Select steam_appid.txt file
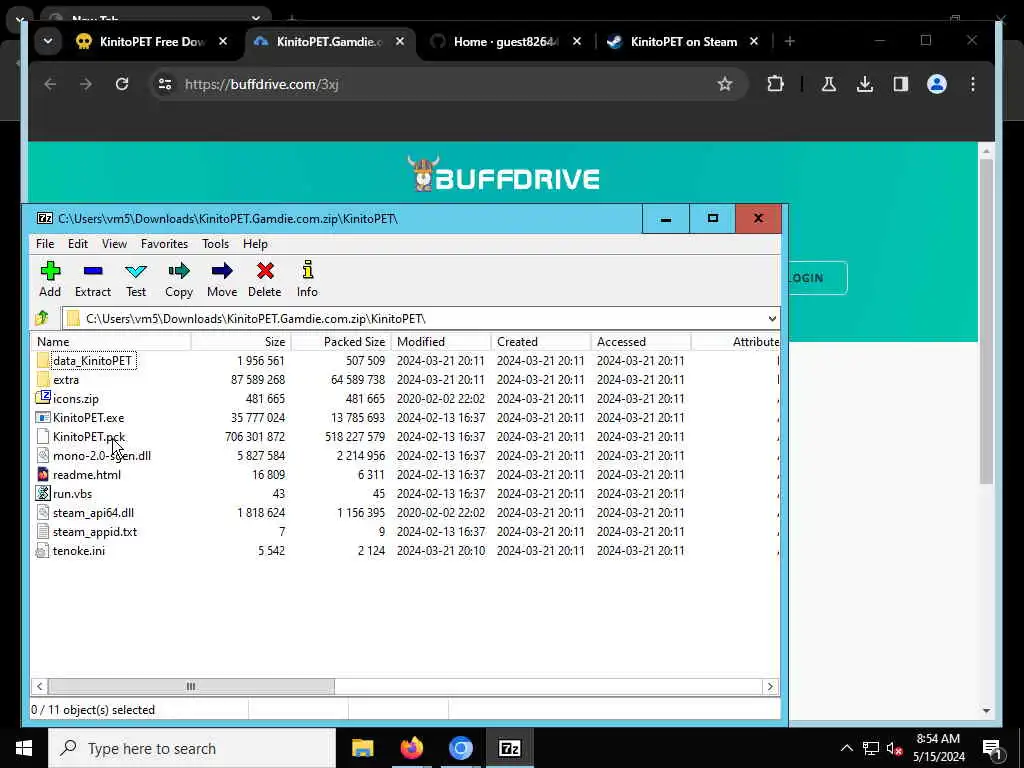The width and height of the screenshot is (1024, 768). (95, 532)
